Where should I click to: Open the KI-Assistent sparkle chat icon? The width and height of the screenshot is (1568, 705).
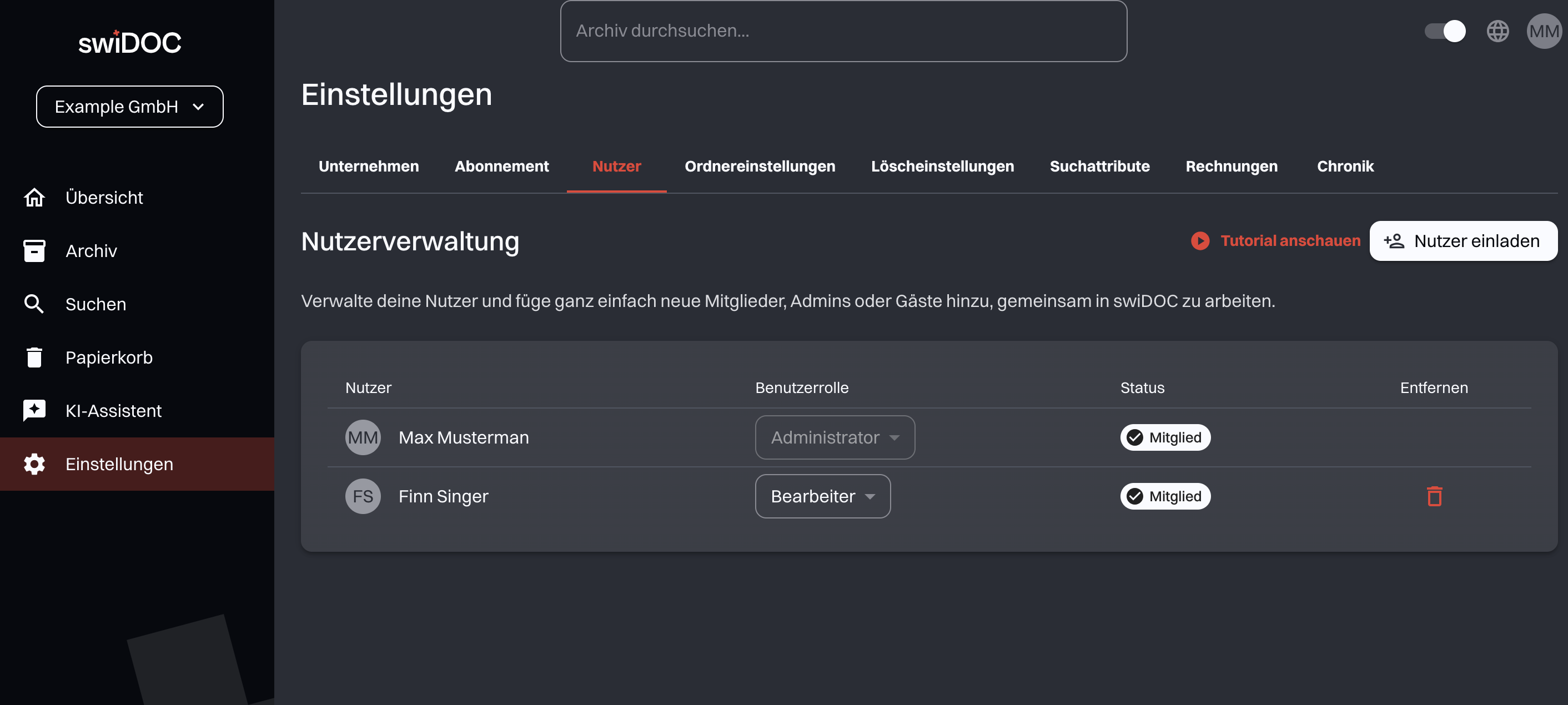[x=34, y=410]
